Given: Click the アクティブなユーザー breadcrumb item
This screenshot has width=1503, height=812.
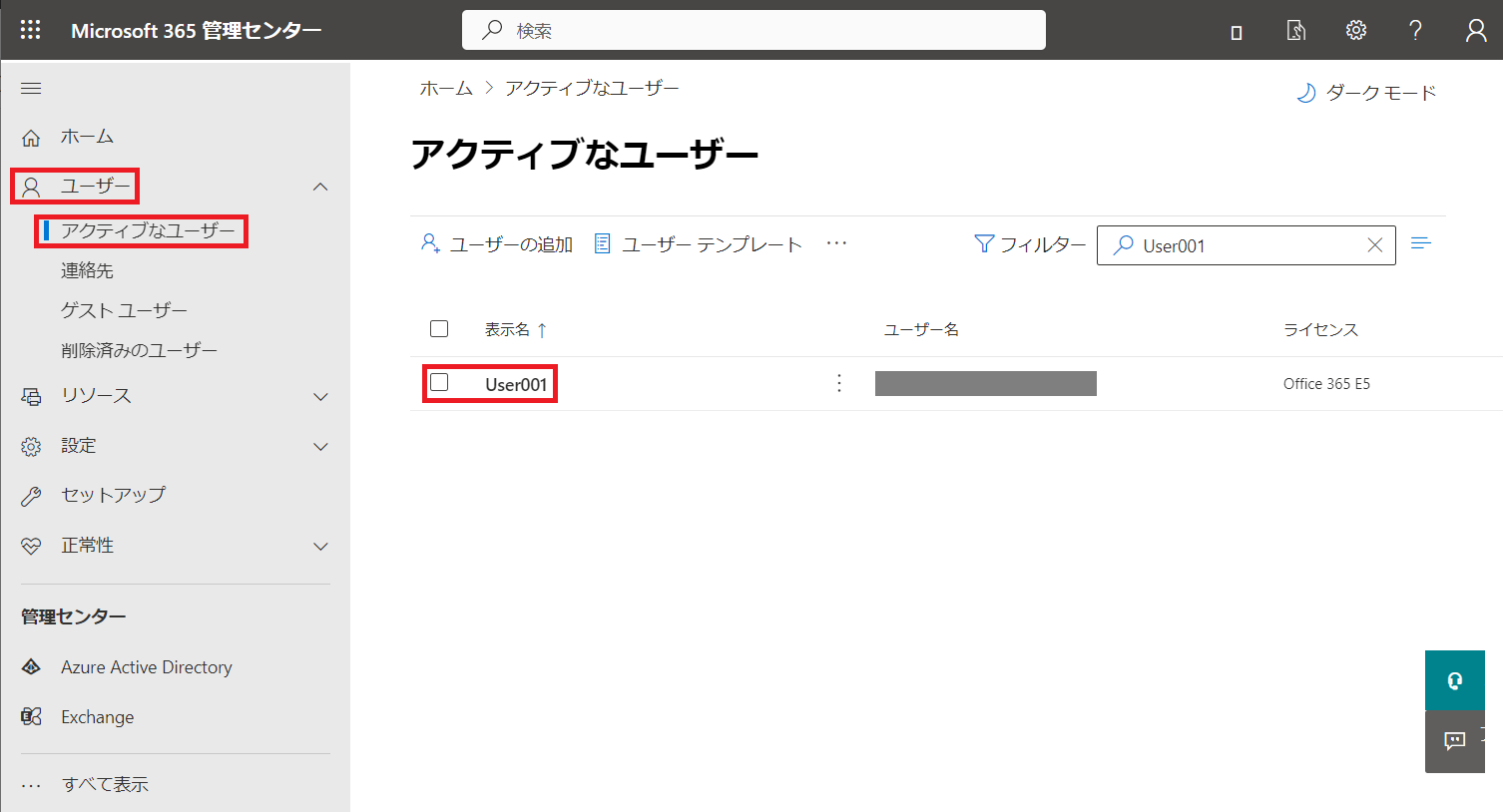Looking at the screenshot, I should (x=592, y=88).
